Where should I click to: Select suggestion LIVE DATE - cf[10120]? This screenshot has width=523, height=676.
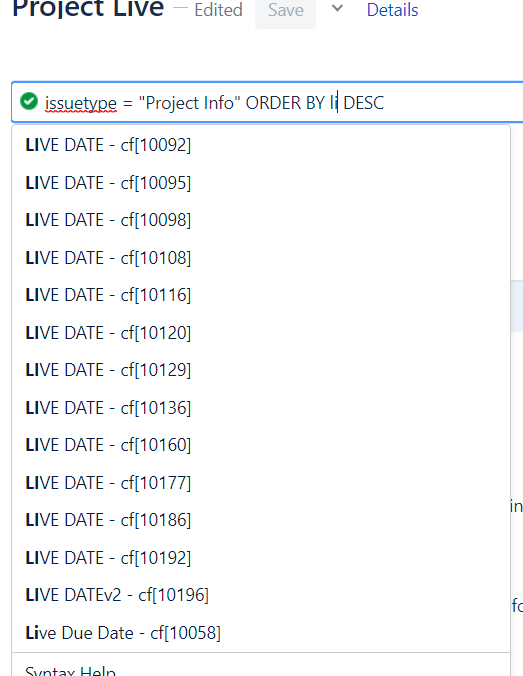261,333
